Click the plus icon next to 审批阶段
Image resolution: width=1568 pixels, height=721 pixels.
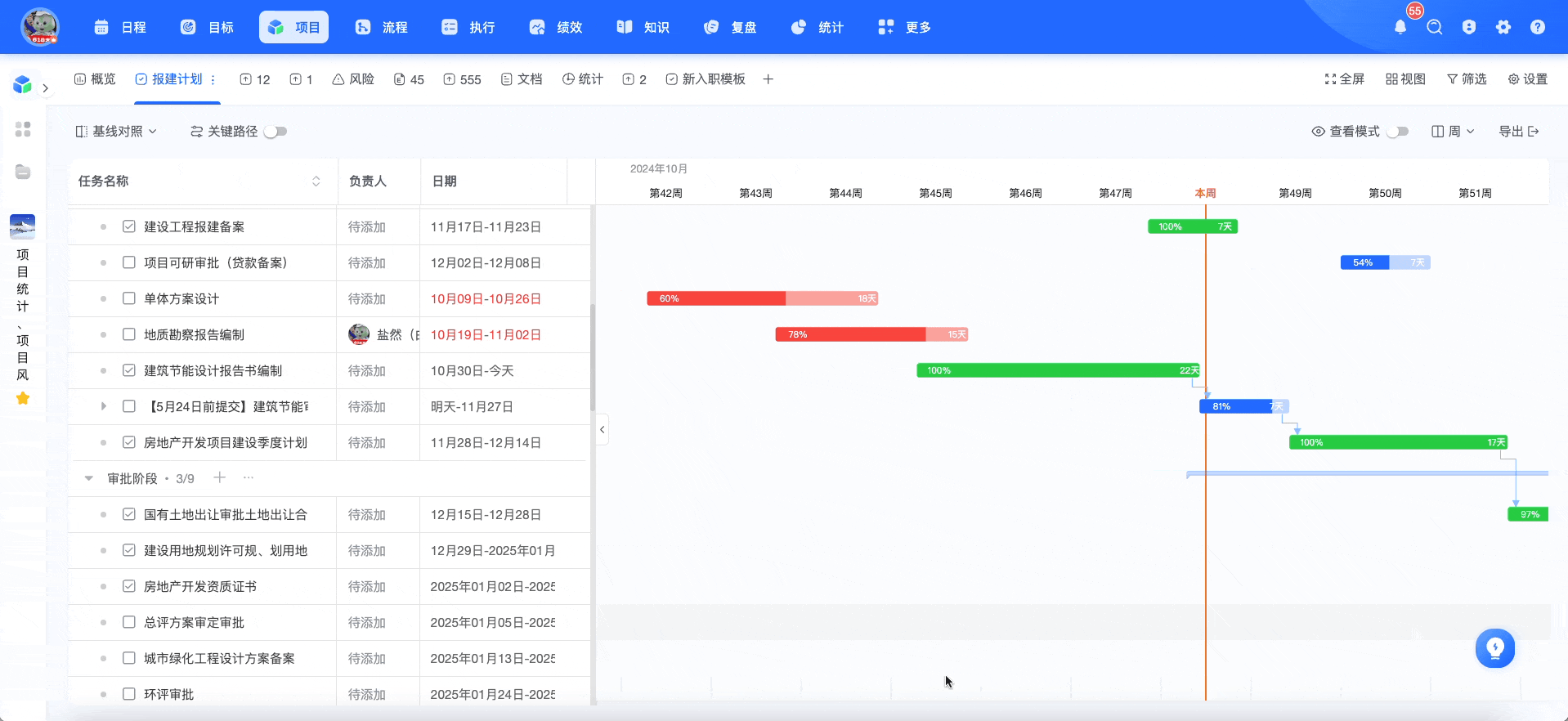coord(219,477)
